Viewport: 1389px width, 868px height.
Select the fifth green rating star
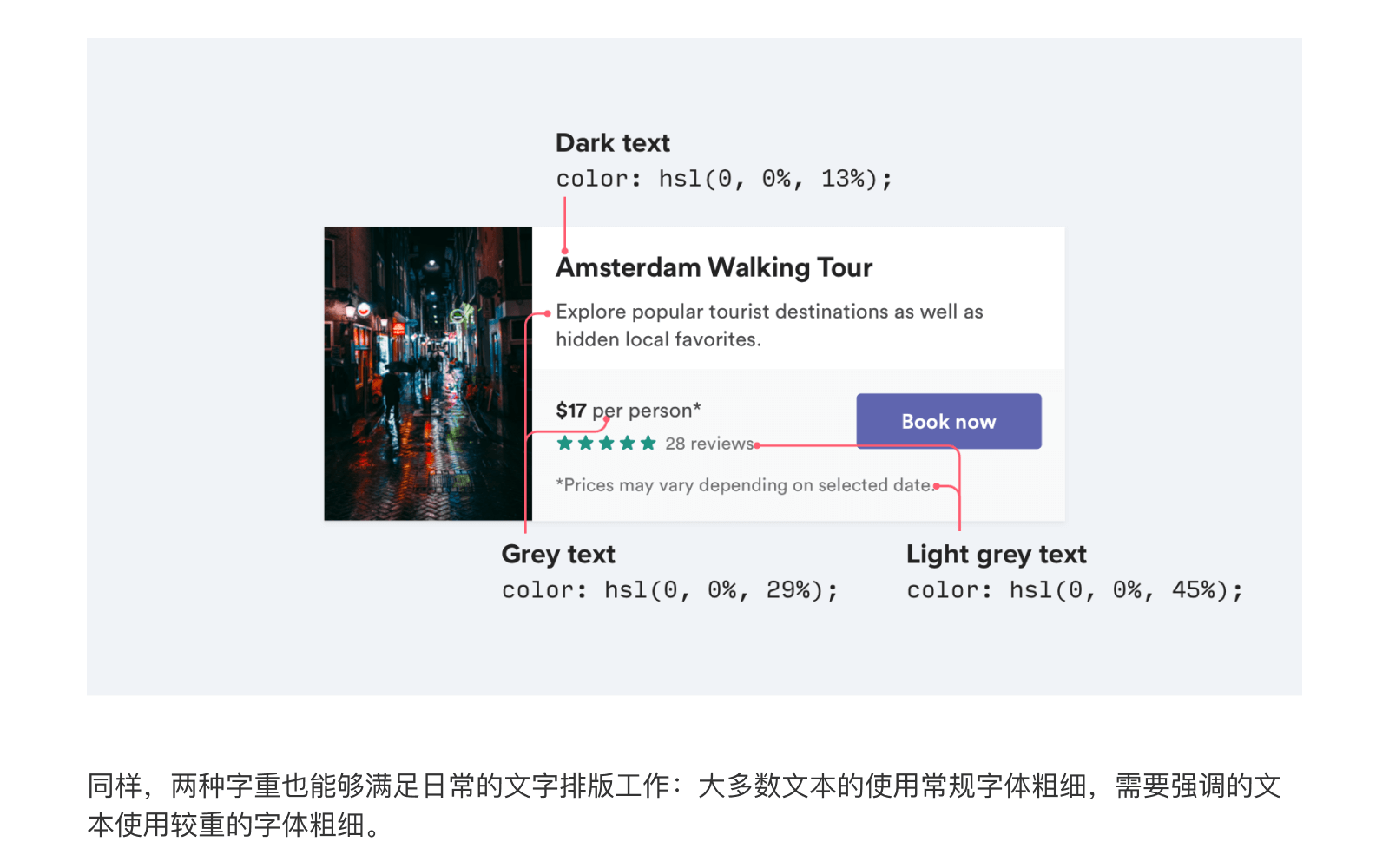coord(648,444)
